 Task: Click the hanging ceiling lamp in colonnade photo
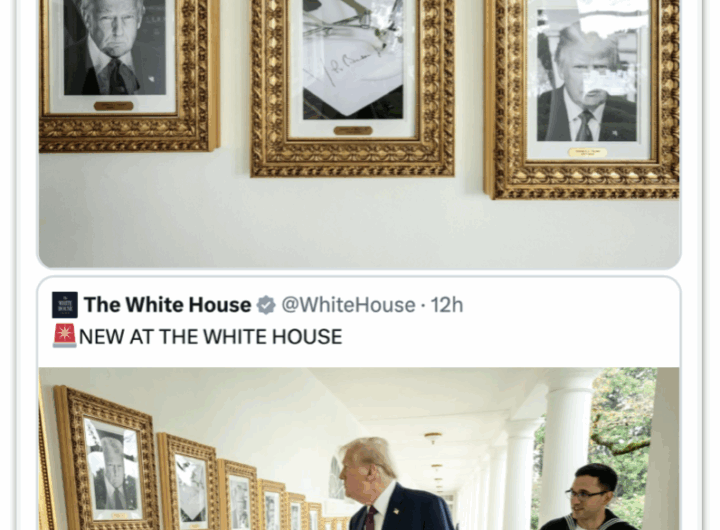(433, 438)
